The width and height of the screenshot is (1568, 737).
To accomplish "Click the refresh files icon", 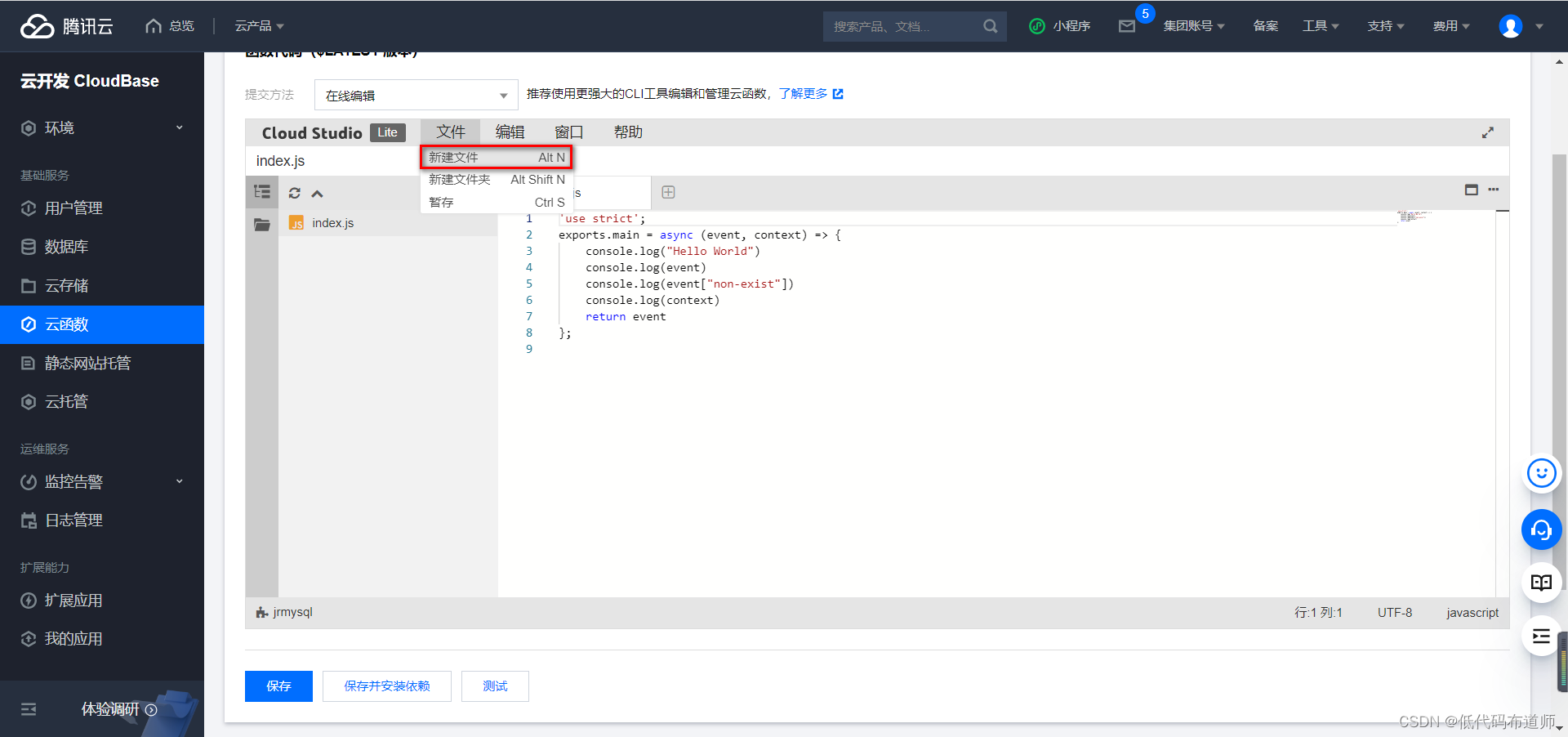I will click(294, 193).
